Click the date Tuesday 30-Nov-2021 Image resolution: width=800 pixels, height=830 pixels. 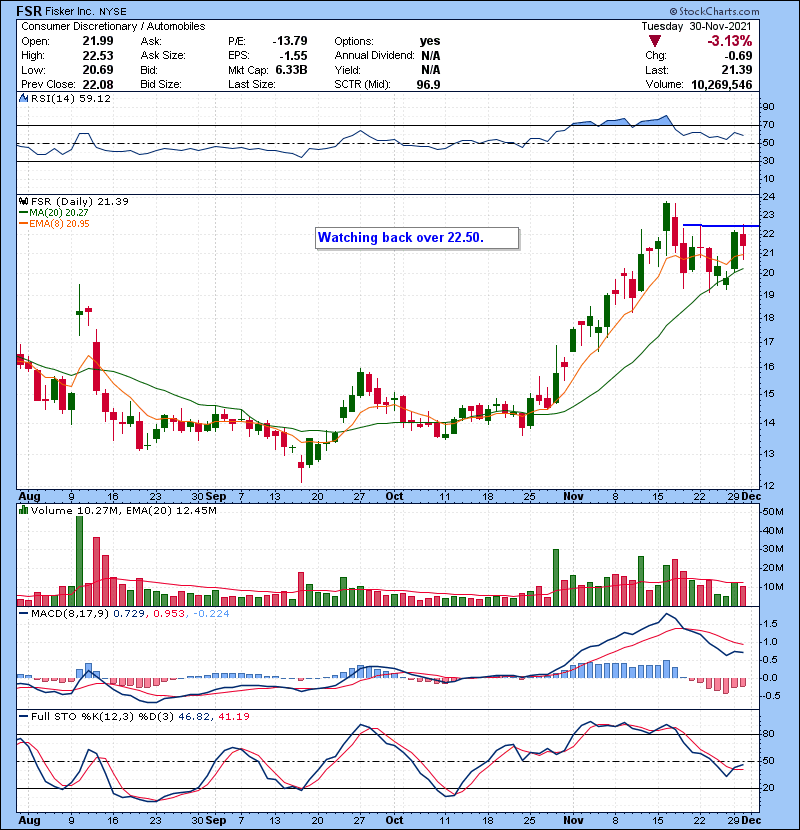click(x=696, y=26)
